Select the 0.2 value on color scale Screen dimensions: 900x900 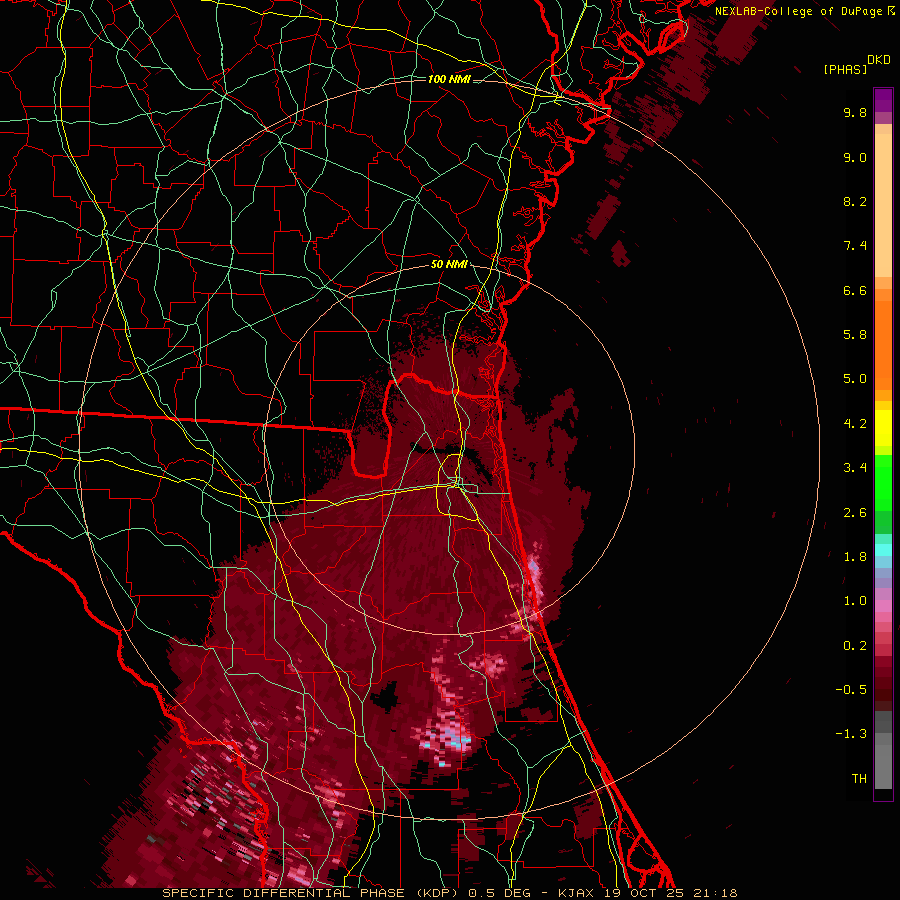pos(855,646)
